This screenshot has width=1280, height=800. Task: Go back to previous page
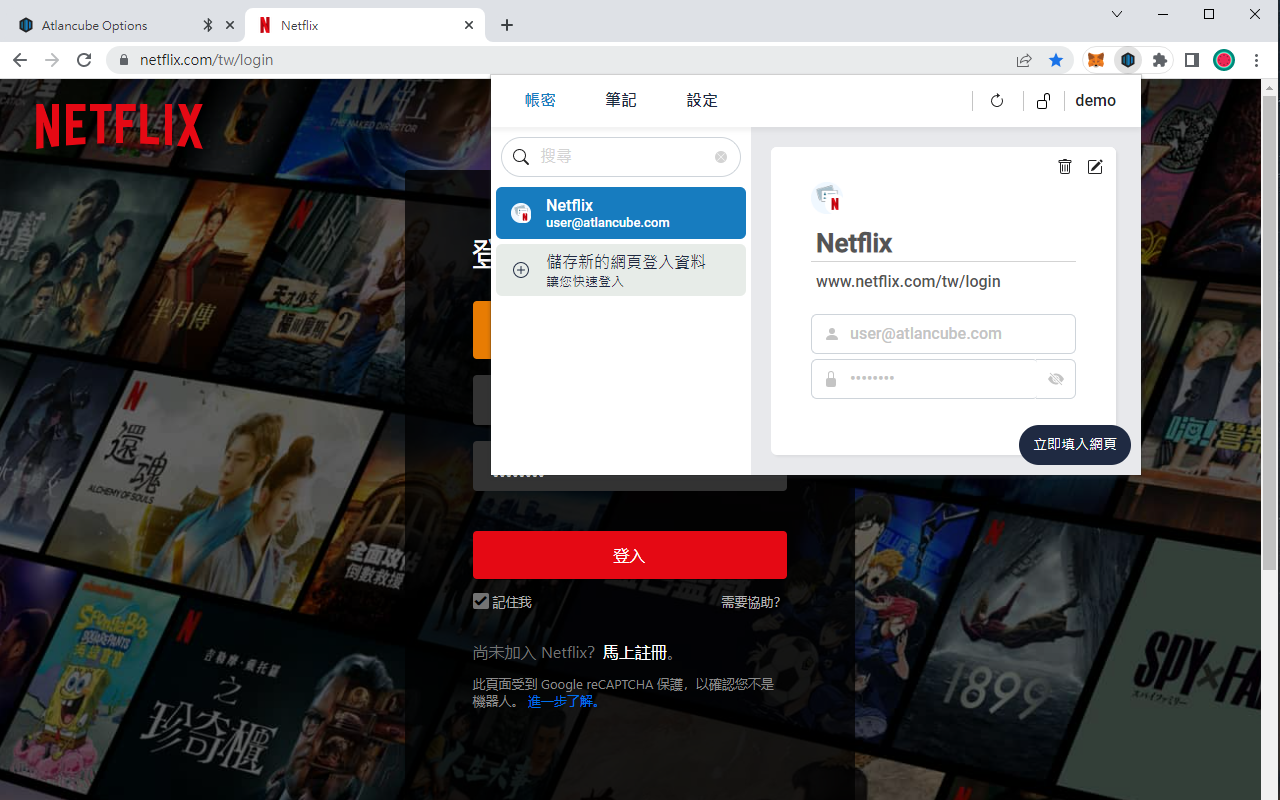click(20, 60)
